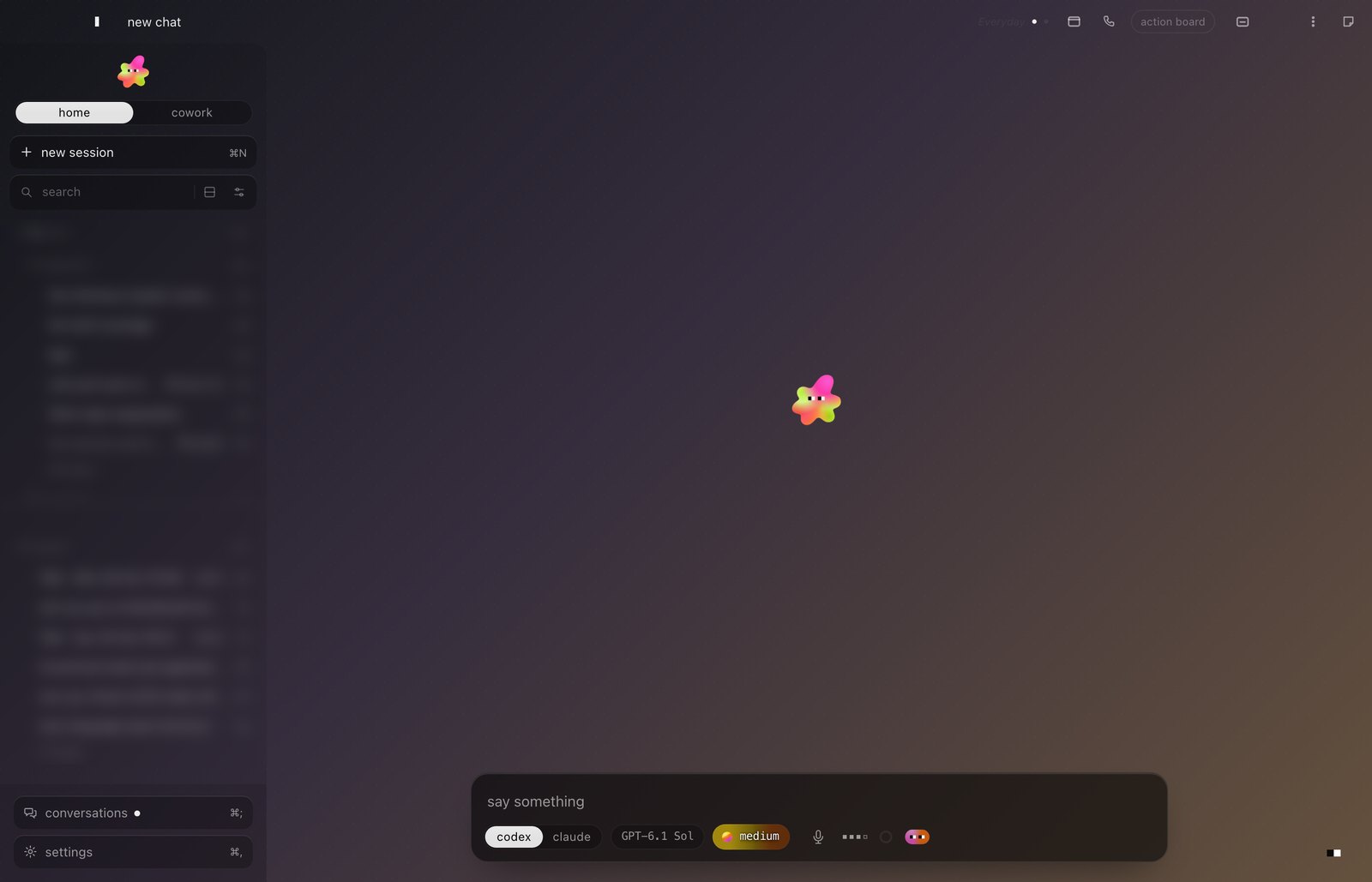Open filter sliders icon in search bar
The height and width of the screenshot is (882, 1372).
(239, 192)
